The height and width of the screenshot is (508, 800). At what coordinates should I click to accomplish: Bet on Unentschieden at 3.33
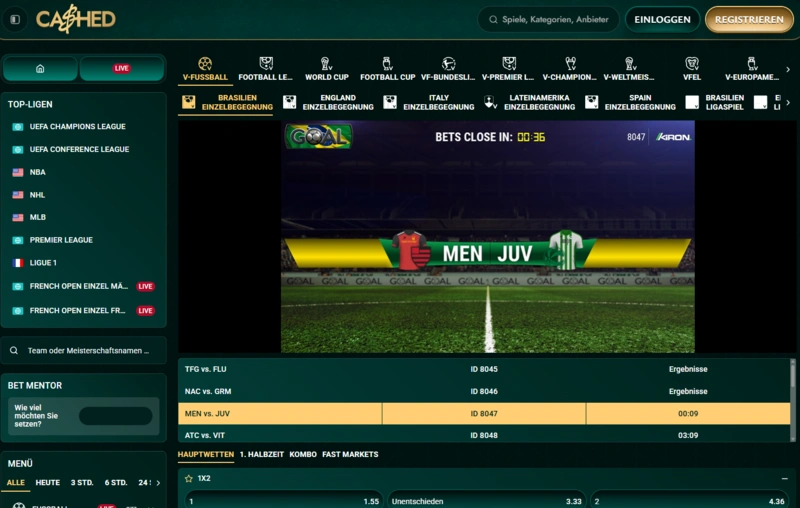pos(487,501)
